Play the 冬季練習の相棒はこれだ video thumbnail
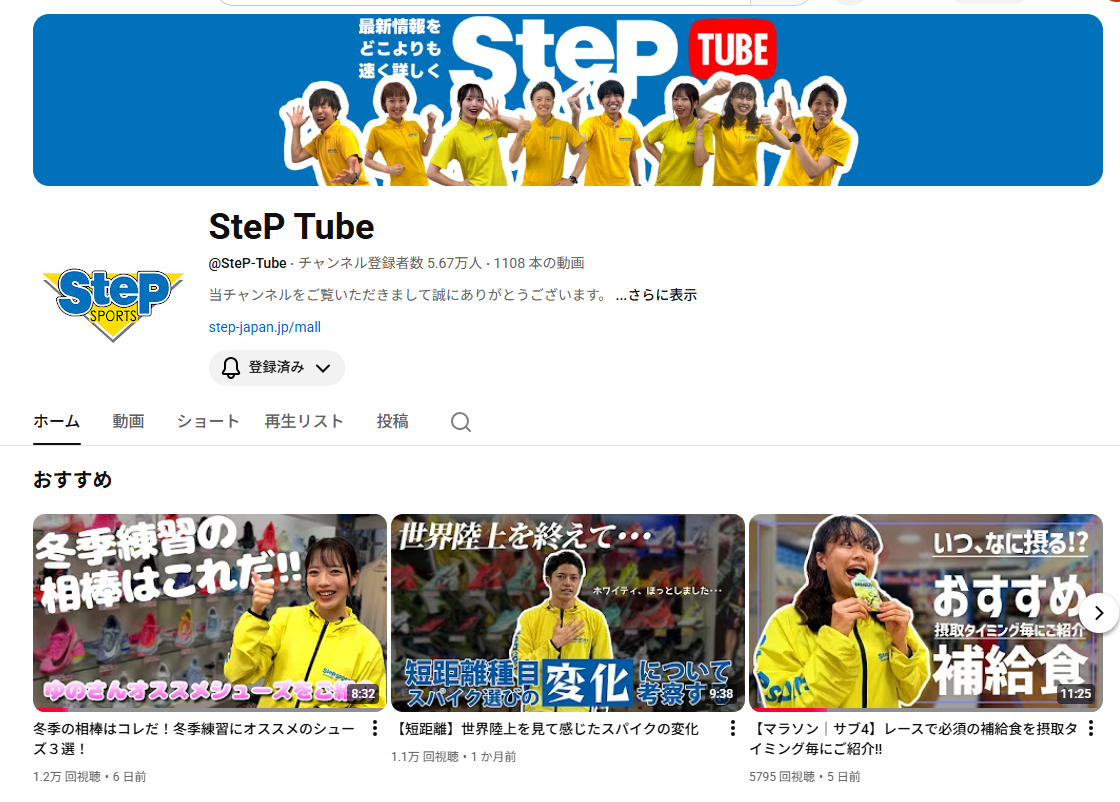Image resolution: width=1120 pixels, height=802 pixels. 210,612
